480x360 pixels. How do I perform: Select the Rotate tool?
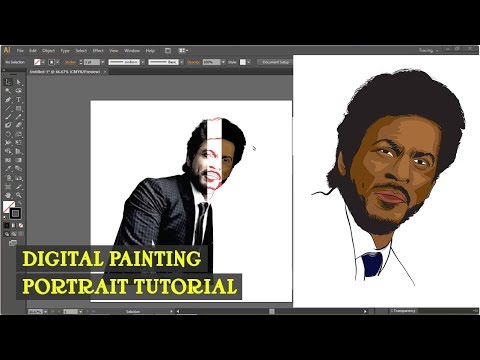click(8, 134)
